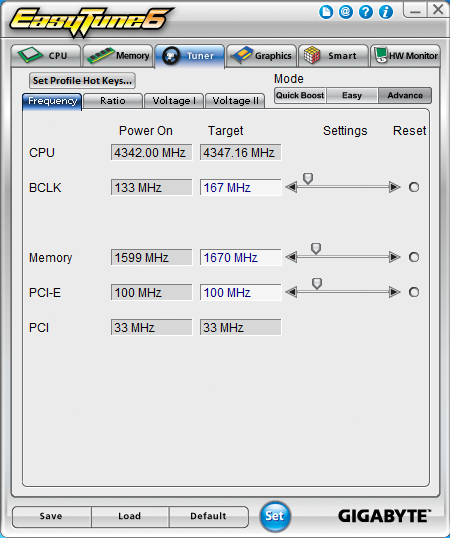
Task: Open the HW Monitor tab
Action: (405, 56)
